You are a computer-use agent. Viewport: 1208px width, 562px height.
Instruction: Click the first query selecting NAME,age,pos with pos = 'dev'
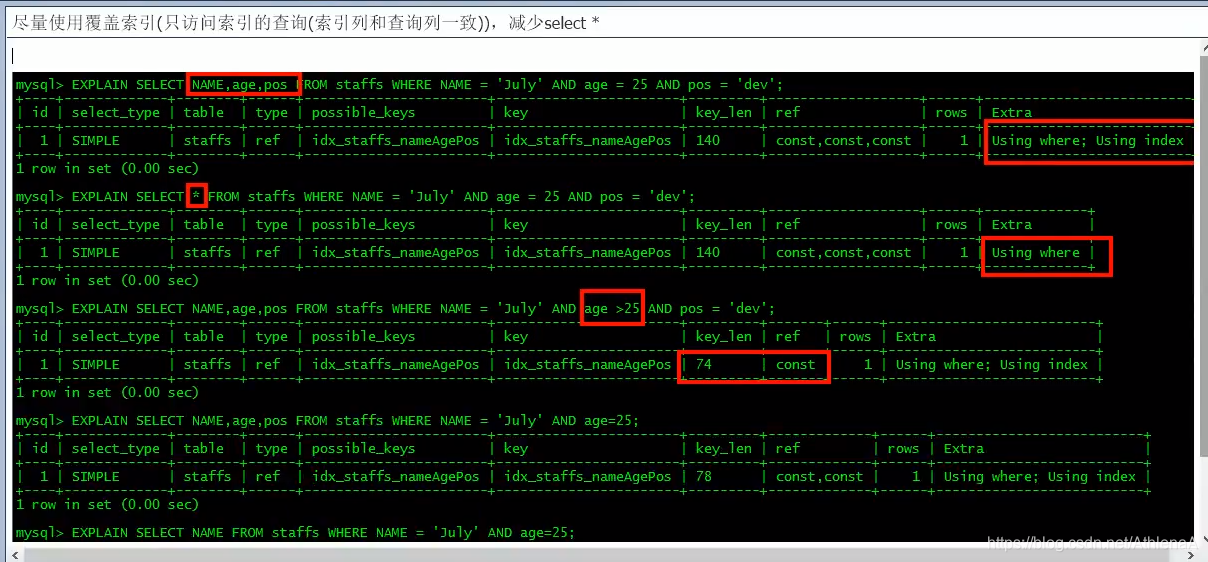[x=400, y=85]
